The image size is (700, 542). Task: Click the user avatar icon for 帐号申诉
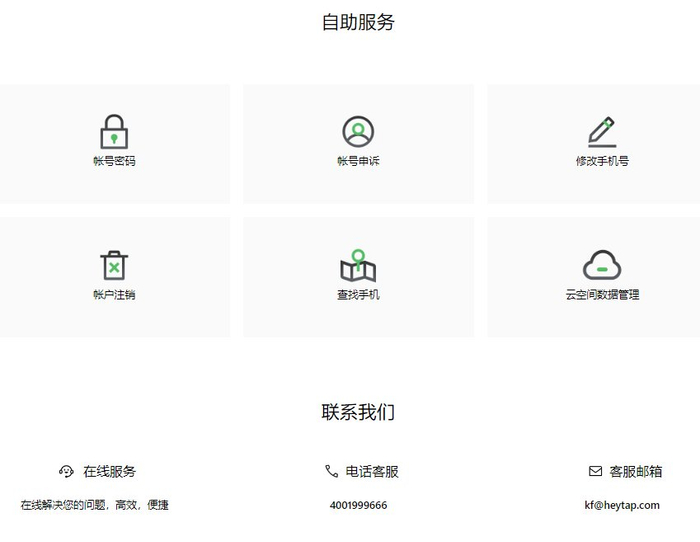(358, 132)
